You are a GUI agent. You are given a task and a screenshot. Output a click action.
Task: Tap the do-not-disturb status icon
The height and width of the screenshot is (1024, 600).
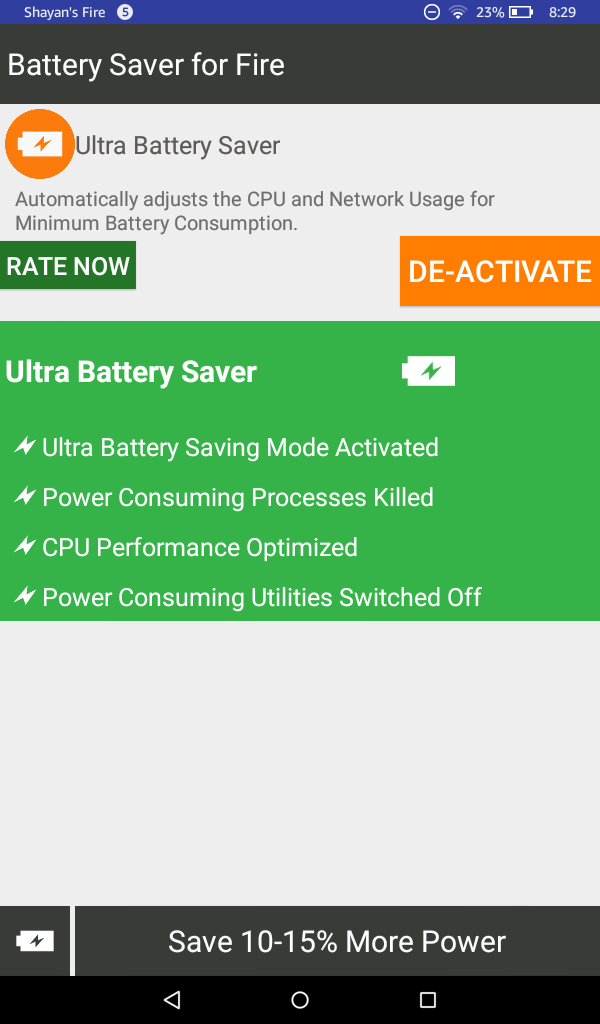(x=431, y=12)
